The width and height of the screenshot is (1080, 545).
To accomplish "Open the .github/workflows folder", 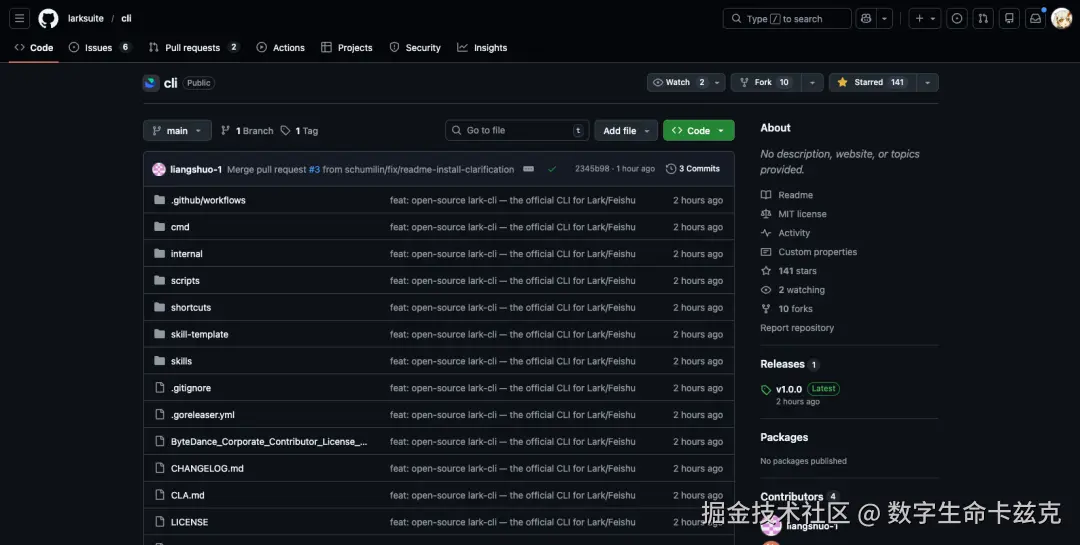I will [208, 200].
